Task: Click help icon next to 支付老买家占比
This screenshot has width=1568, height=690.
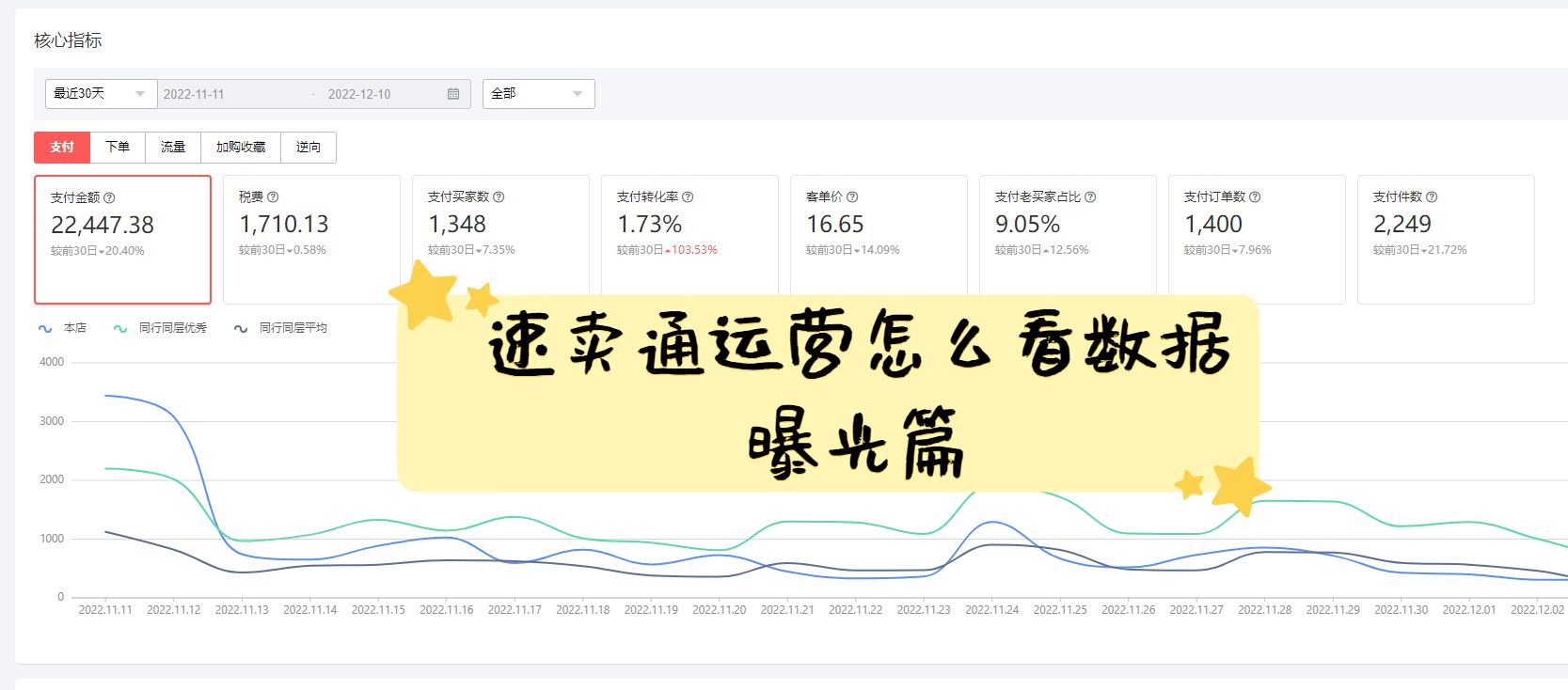Action: [x=1090, y=196]
